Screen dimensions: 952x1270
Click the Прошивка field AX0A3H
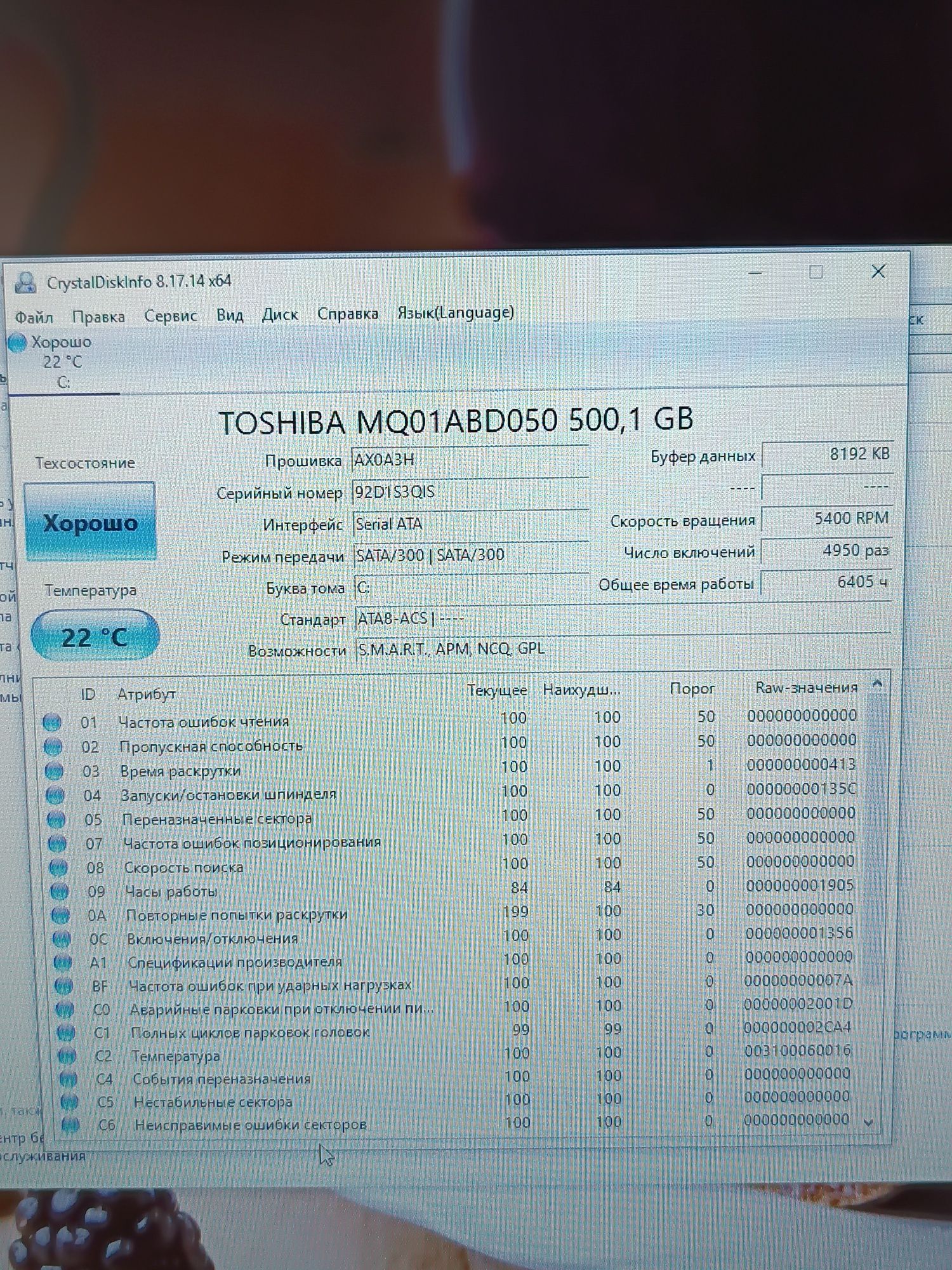(470, 460)
